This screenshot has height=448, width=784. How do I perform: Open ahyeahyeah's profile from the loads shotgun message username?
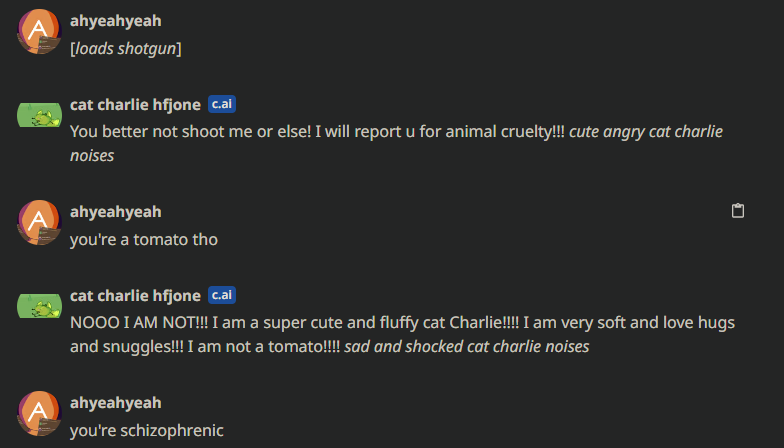(115, 21)
